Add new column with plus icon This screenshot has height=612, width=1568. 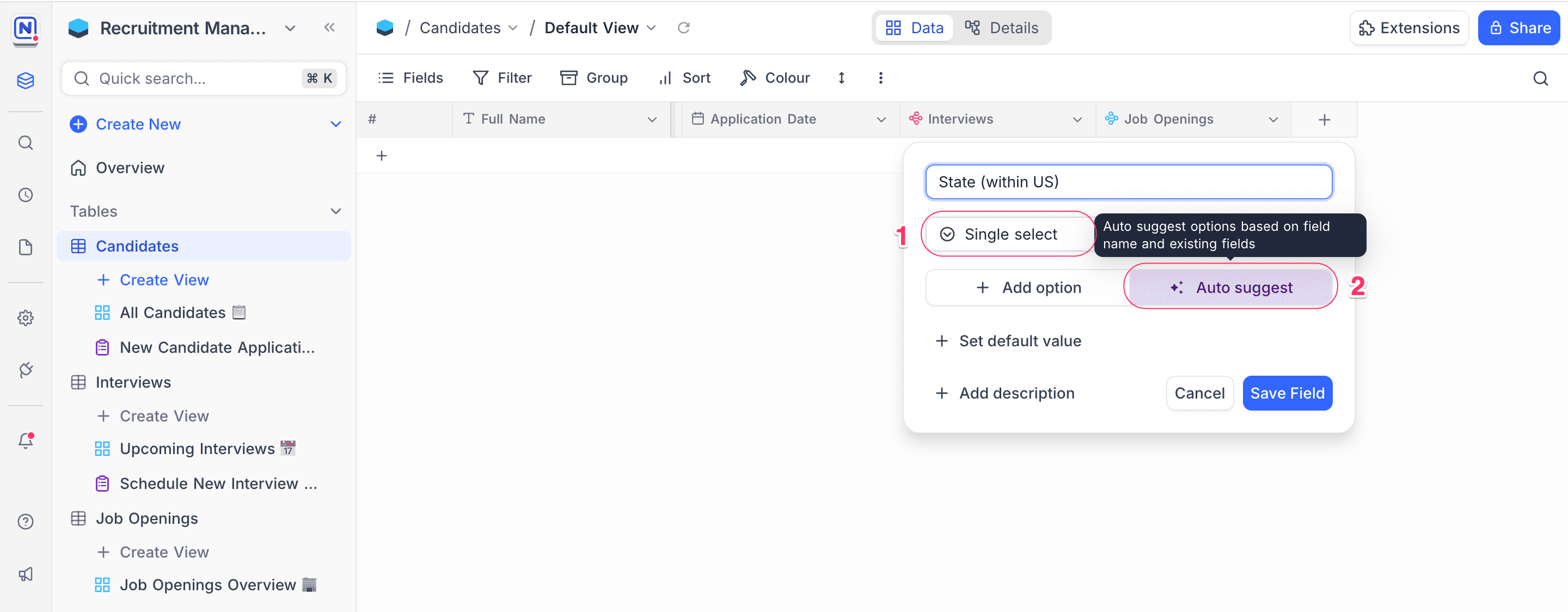(1324, 119)
